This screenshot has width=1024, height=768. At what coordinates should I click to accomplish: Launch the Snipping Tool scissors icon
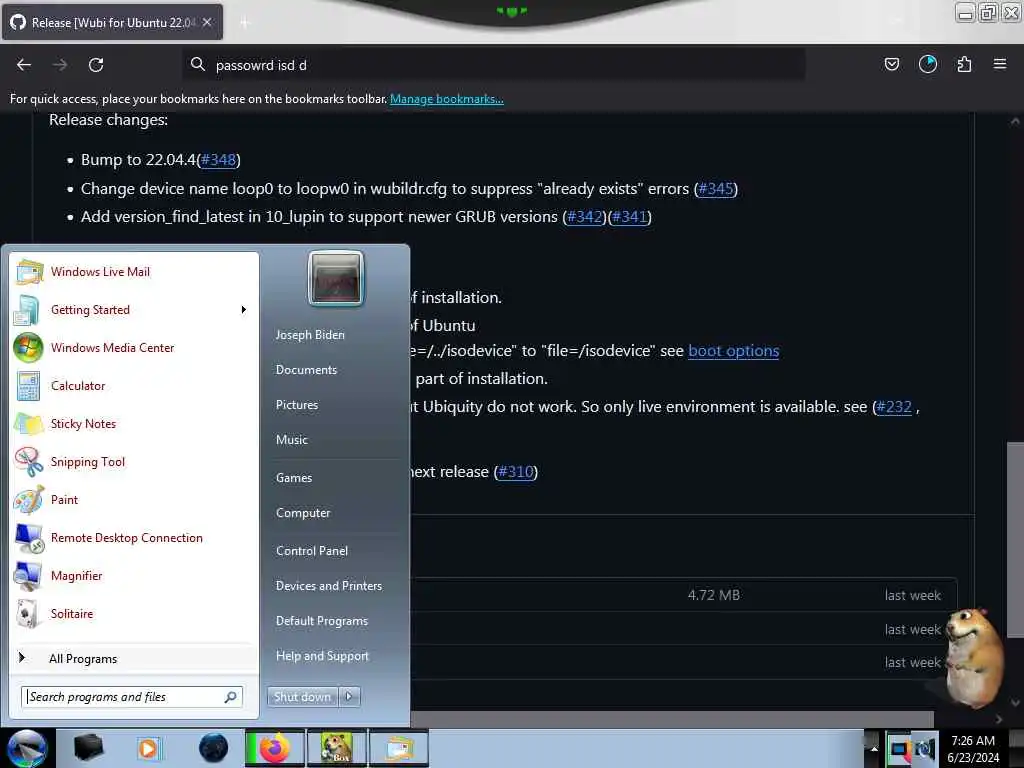tap(27, 461)
